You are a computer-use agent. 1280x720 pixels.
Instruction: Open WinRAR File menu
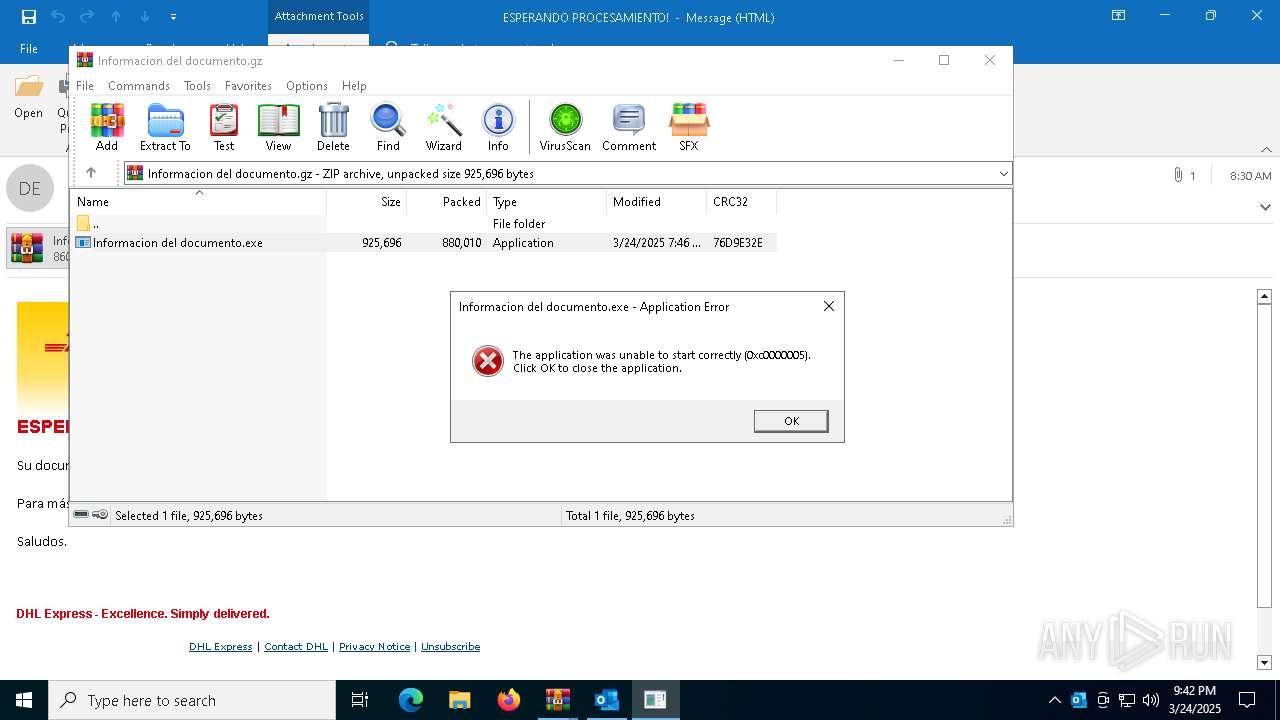pos(85,86)
